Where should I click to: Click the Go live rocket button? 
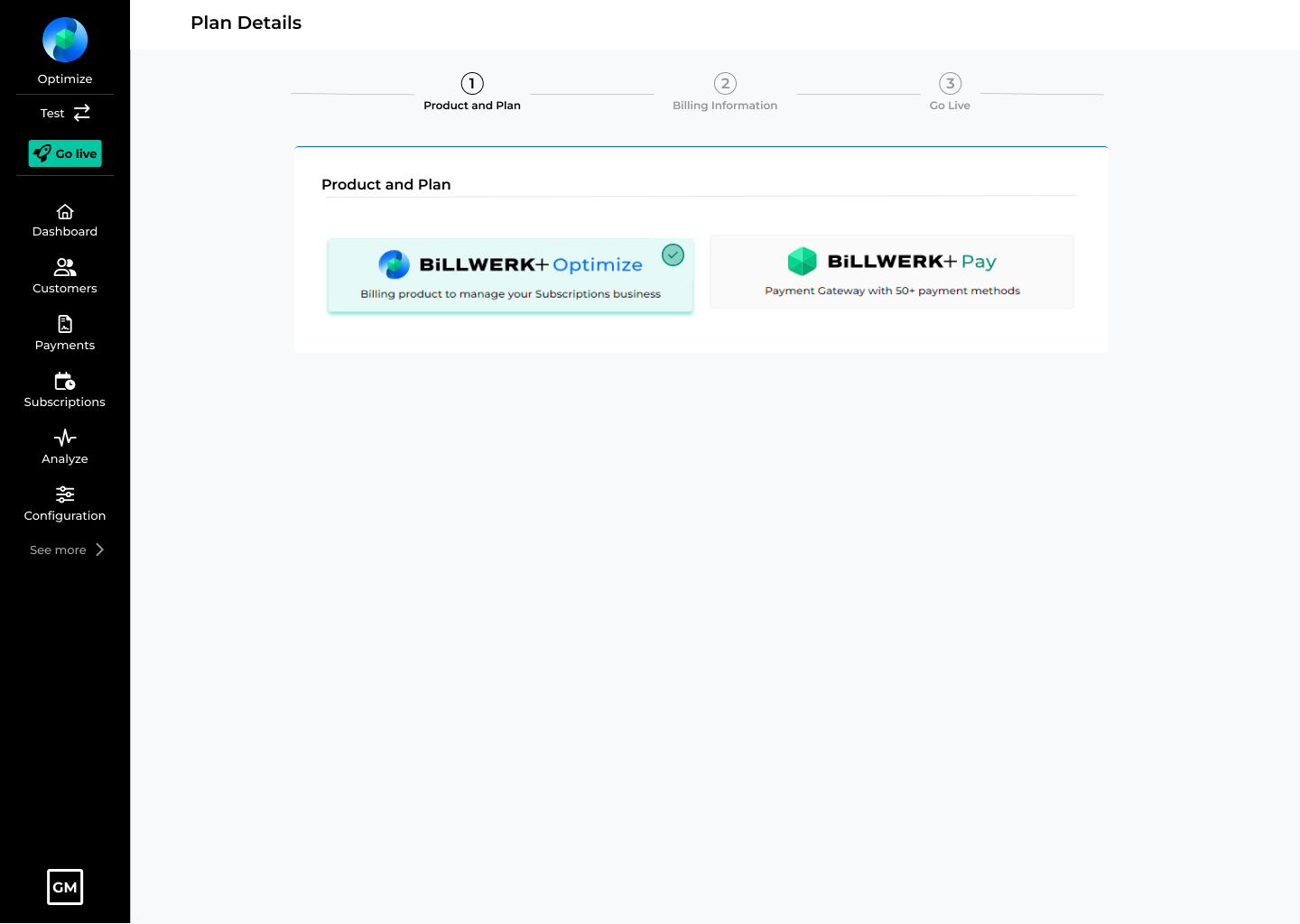[x=65, y=153]
